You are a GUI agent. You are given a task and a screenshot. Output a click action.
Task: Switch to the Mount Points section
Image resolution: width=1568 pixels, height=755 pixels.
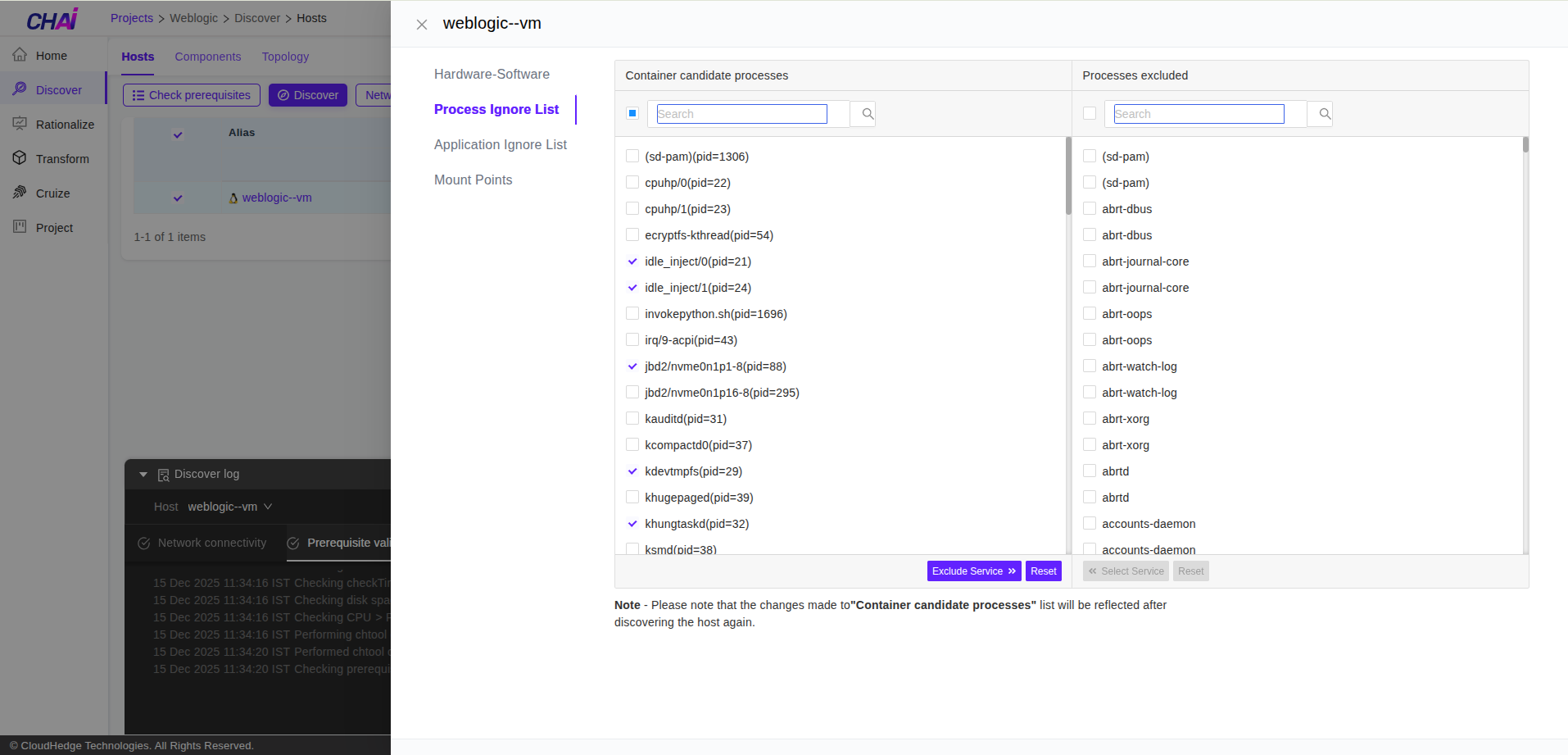pyautogui.click(x=473, y=180)
